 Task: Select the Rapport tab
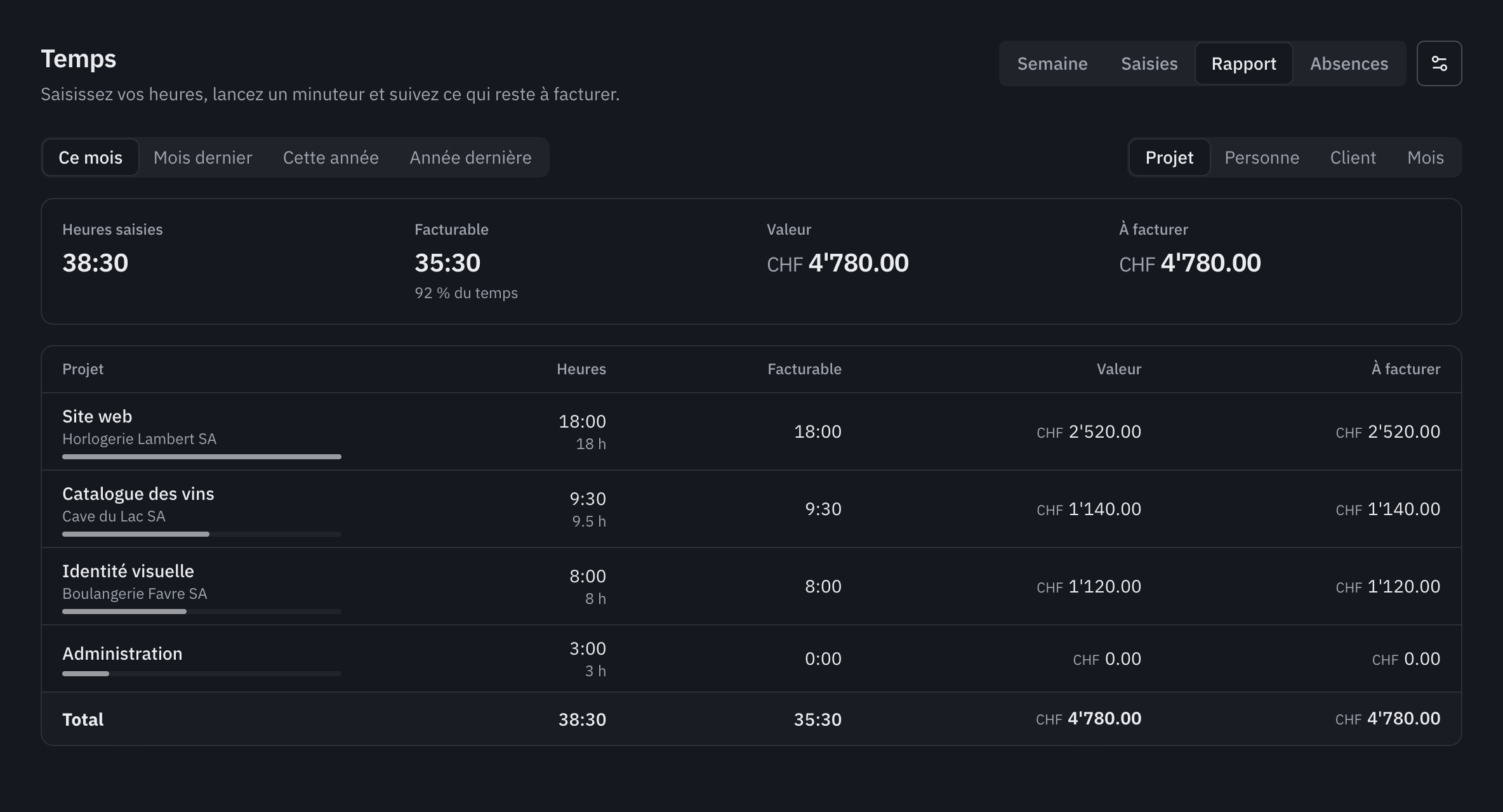click(x=1243, y=63)
